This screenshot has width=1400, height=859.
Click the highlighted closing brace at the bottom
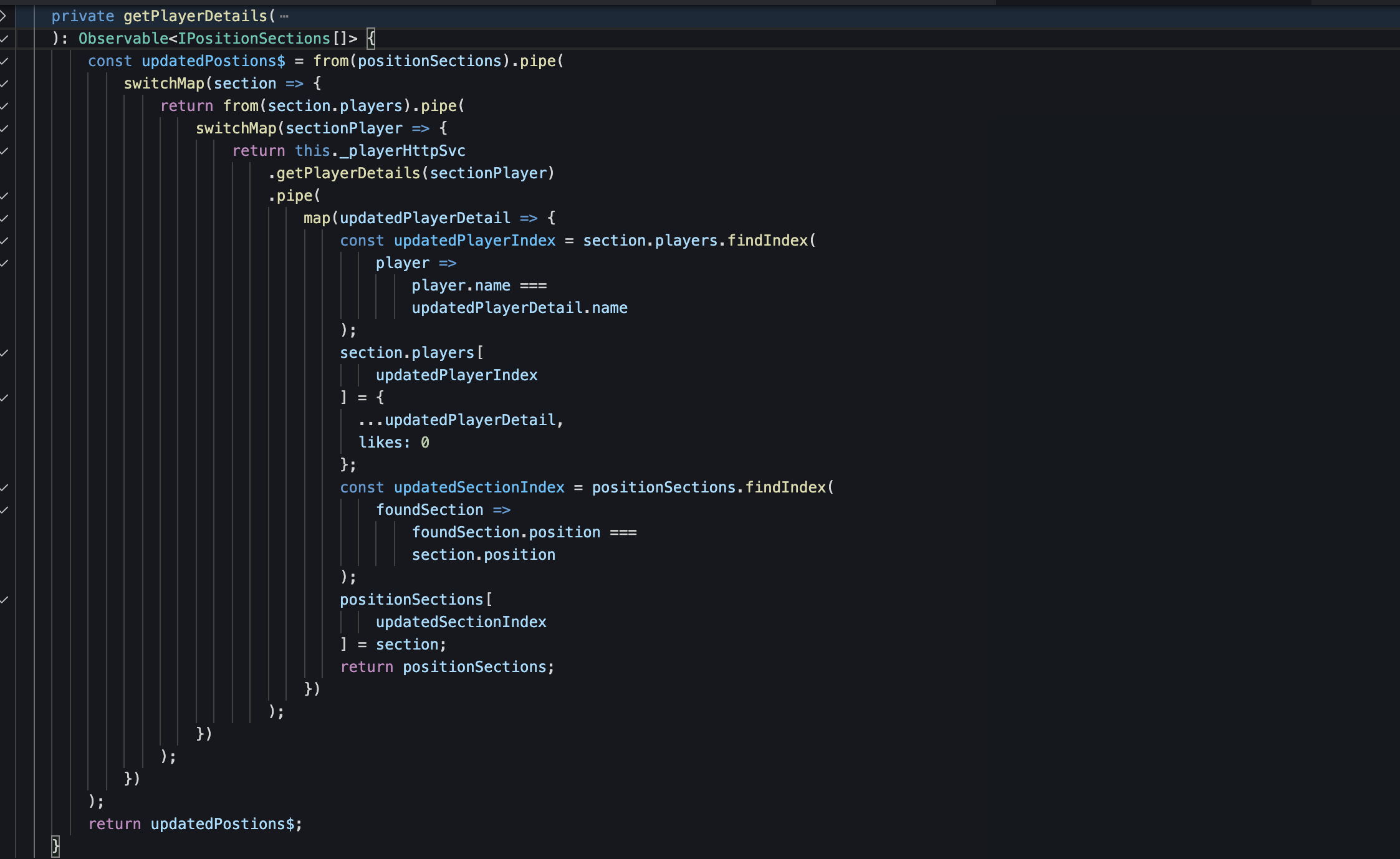pyautogui.click(x=55, y=846)
